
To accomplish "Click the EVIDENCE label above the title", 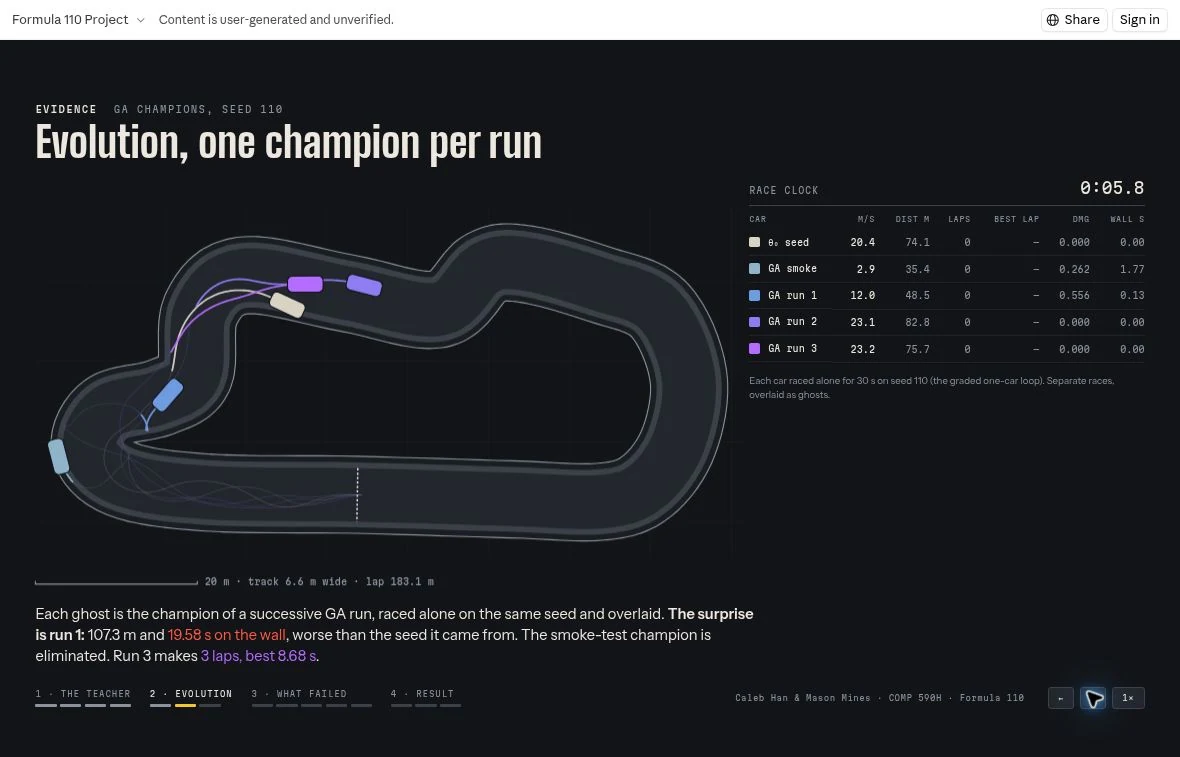I will (66, 109).
